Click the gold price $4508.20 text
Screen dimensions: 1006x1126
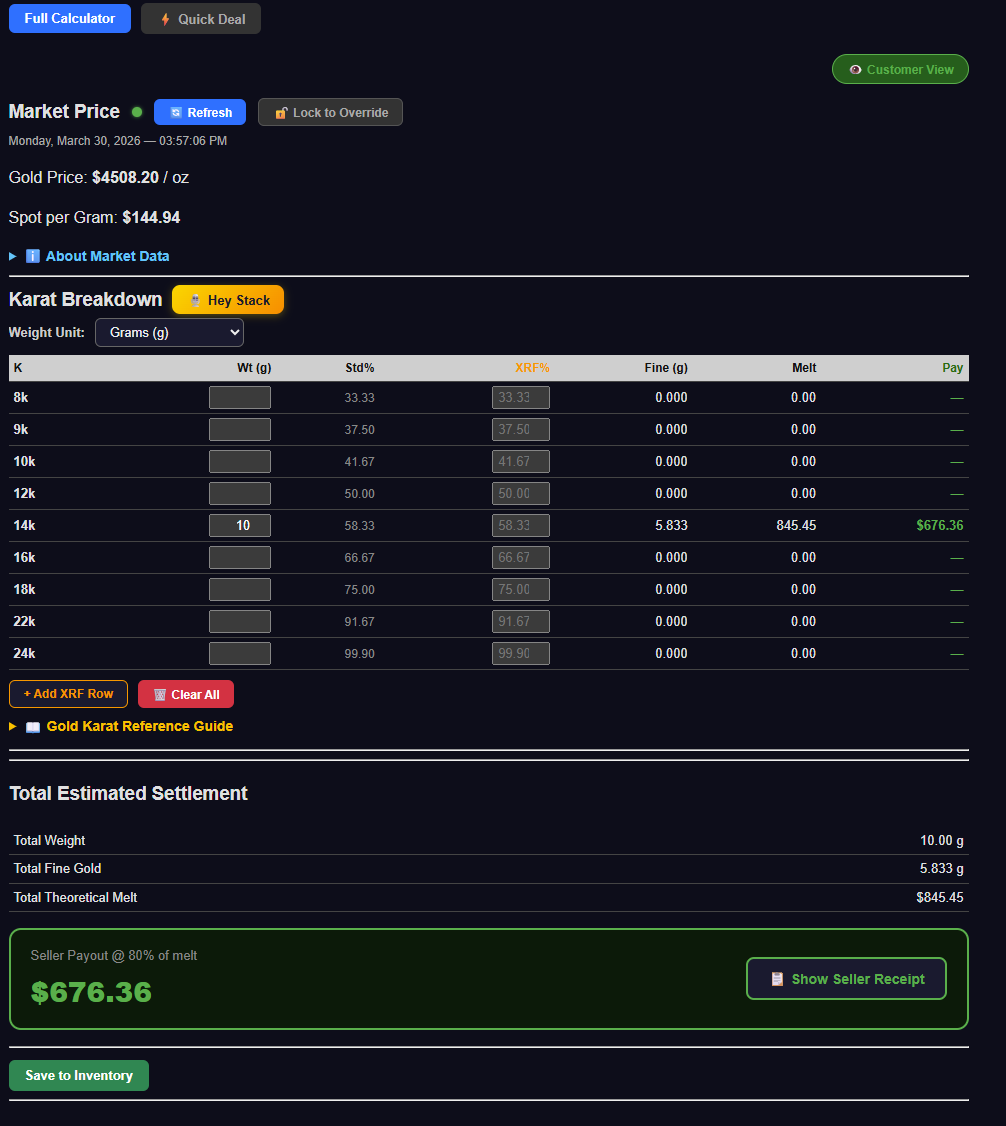pos(125,177)
